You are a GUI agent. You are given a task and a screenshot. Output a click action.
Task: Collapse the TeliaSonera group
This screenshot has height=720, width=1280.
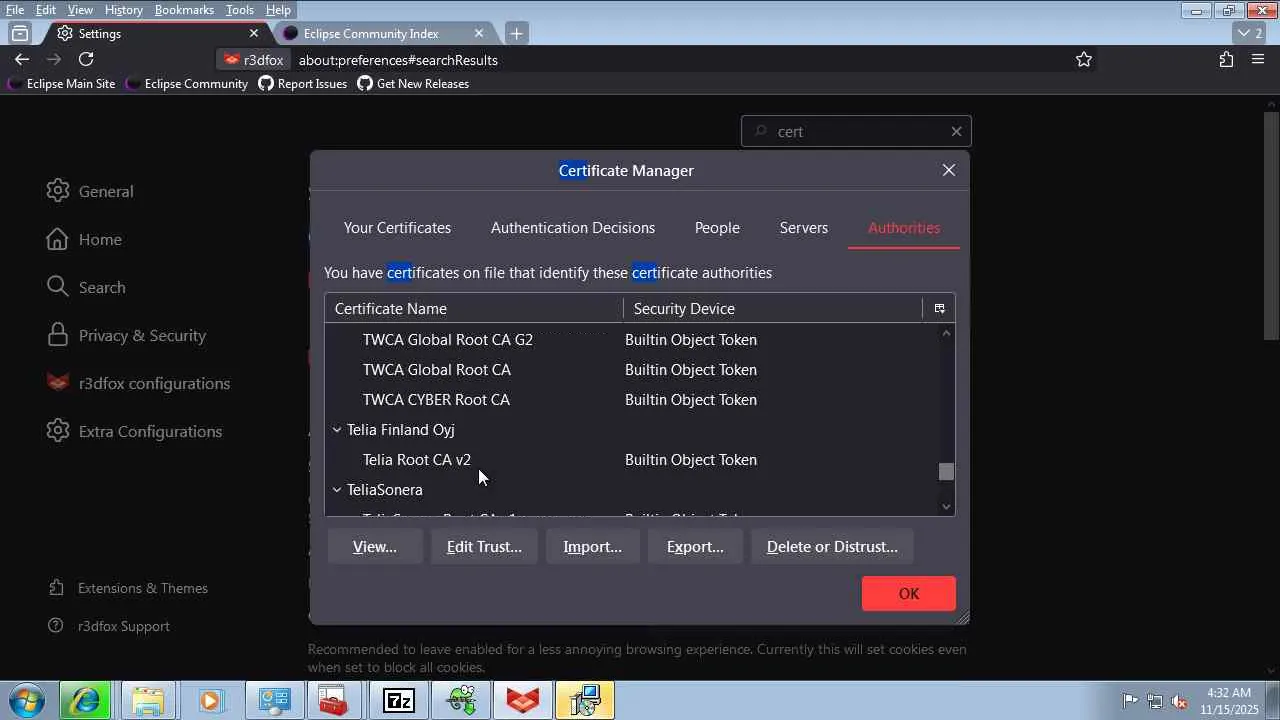[x=337, y=490]
